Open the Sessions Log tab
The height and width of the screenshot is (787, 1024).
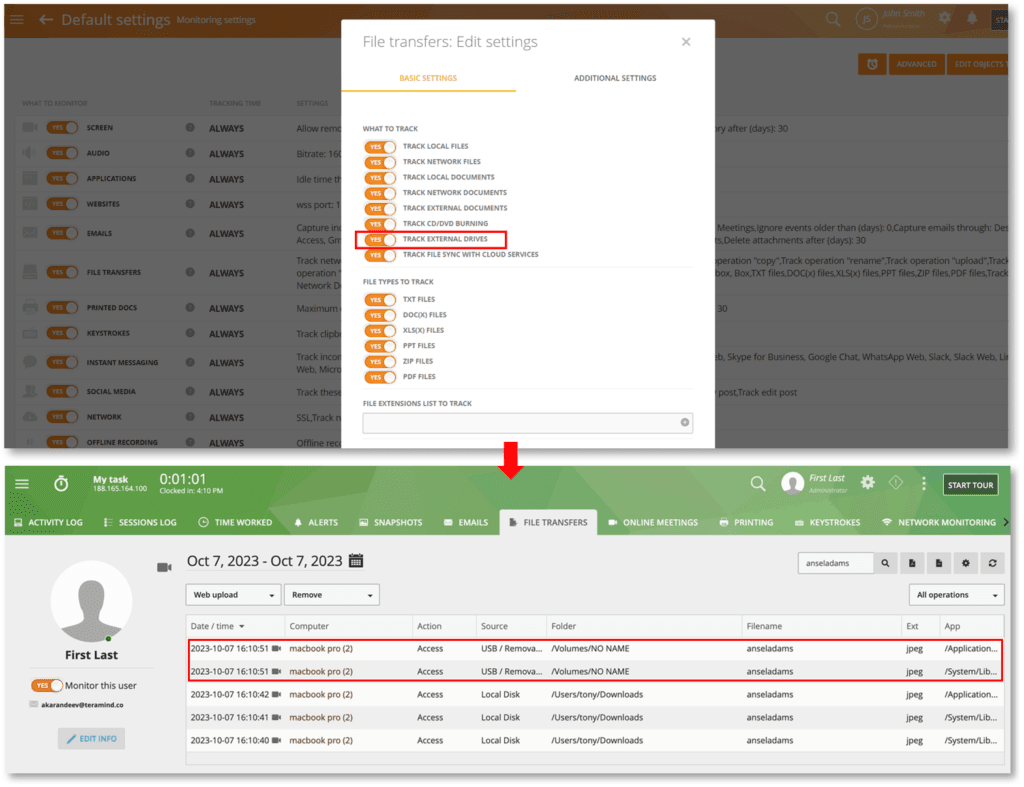coord(140,522)
